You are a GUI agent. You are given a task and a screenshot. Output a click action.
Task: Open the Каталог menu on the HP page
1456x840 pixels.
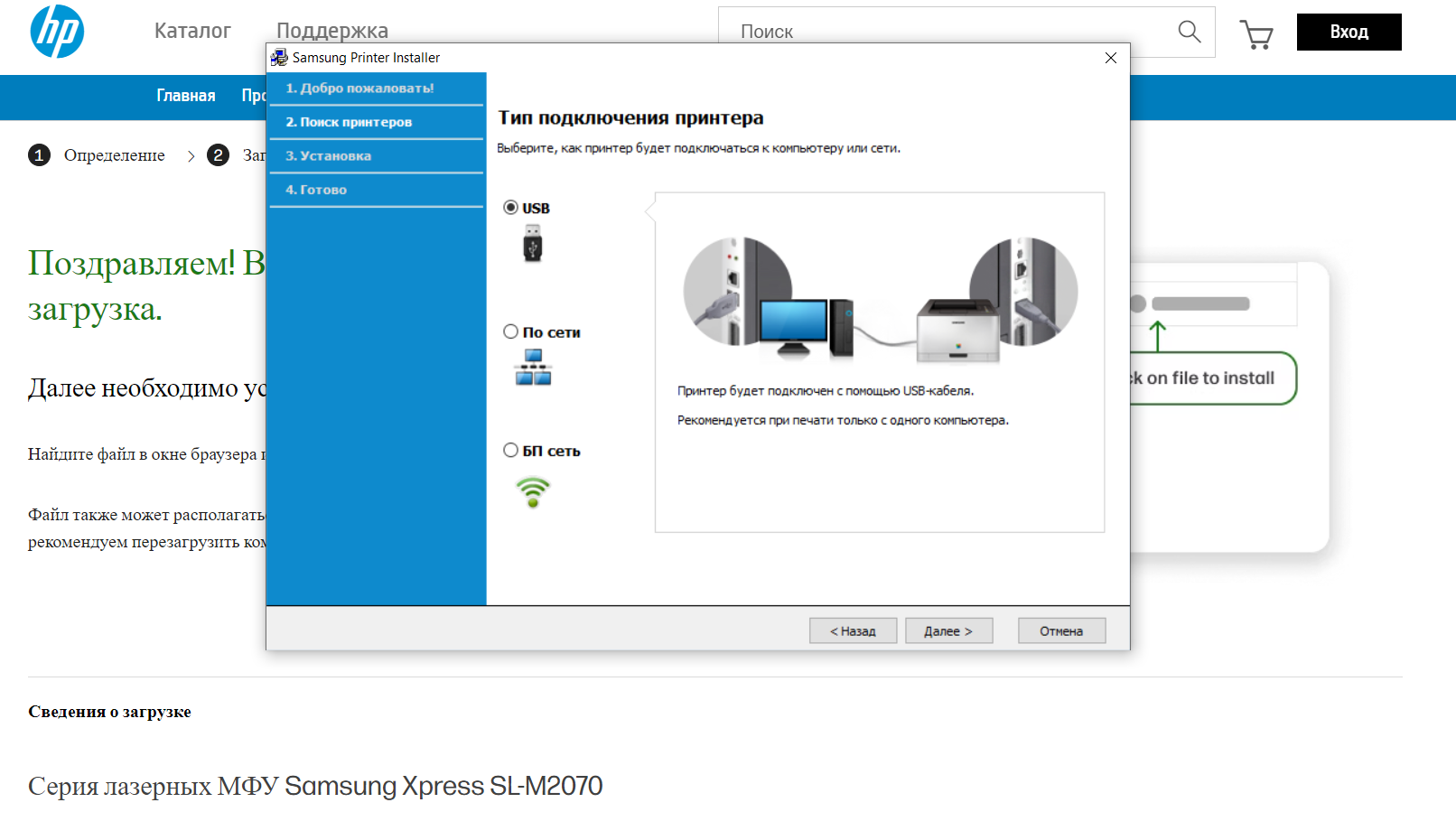click(x=192, y=32)
